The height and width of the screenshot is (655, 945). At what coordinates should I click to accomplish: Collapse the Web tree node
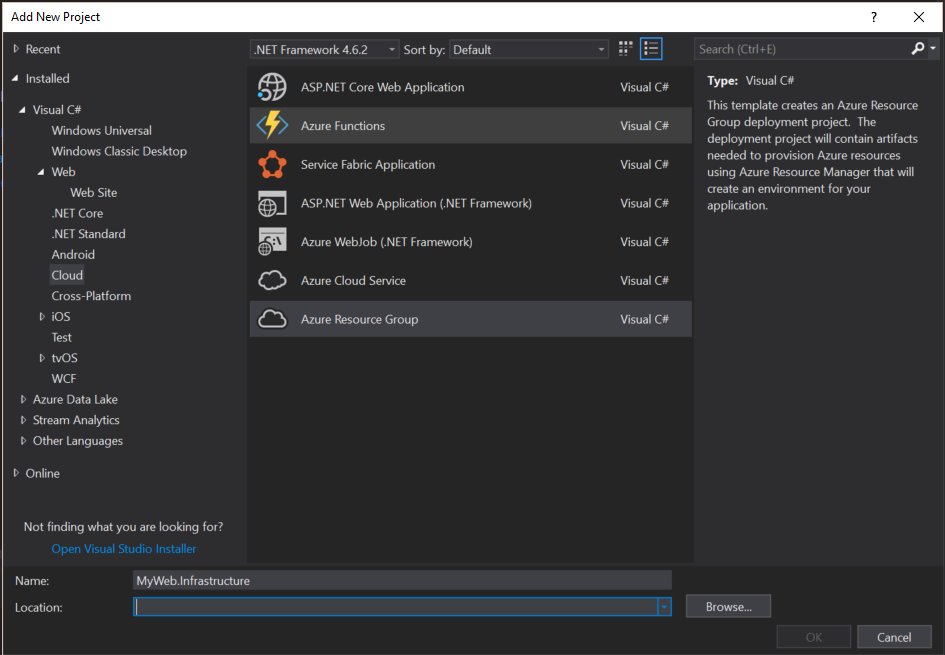tap(41, 172)
